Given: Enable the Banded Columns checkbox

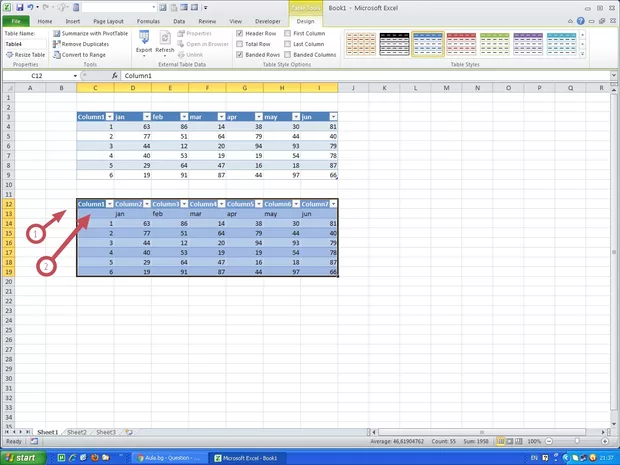Looking at the screenshot, I should click(289, 55).
